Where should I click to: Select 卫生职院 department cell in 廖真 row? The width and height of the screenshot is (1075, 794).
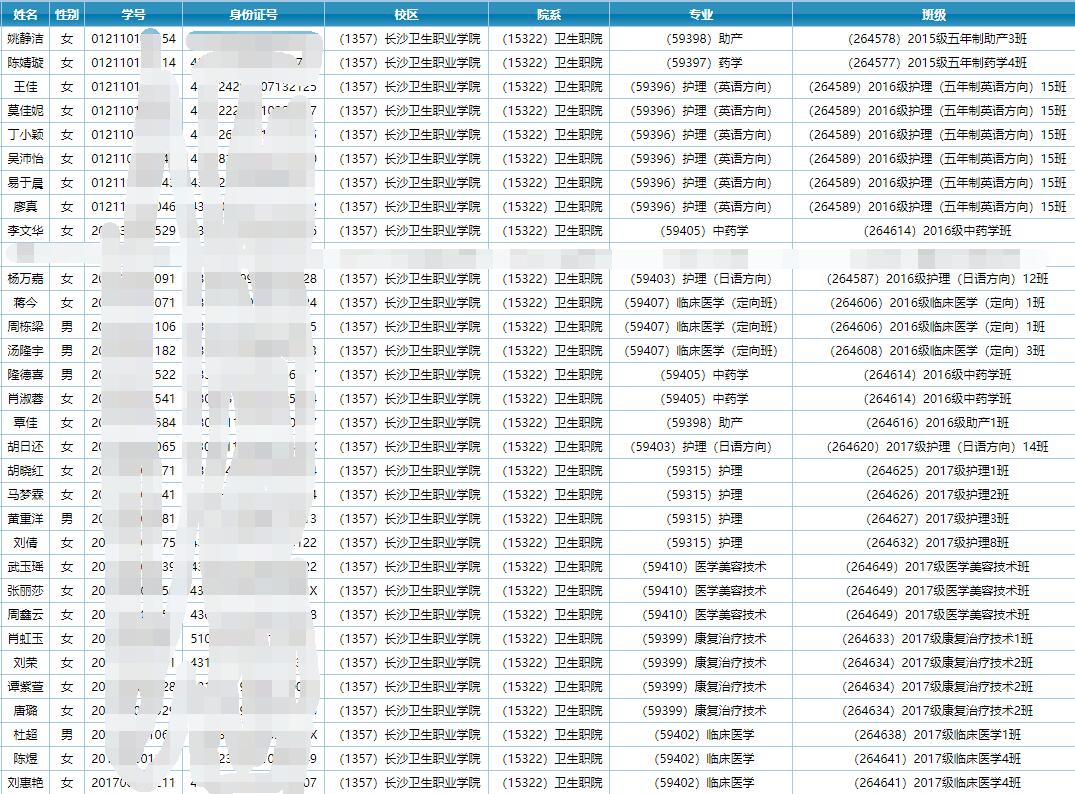(x=548, y=207)
